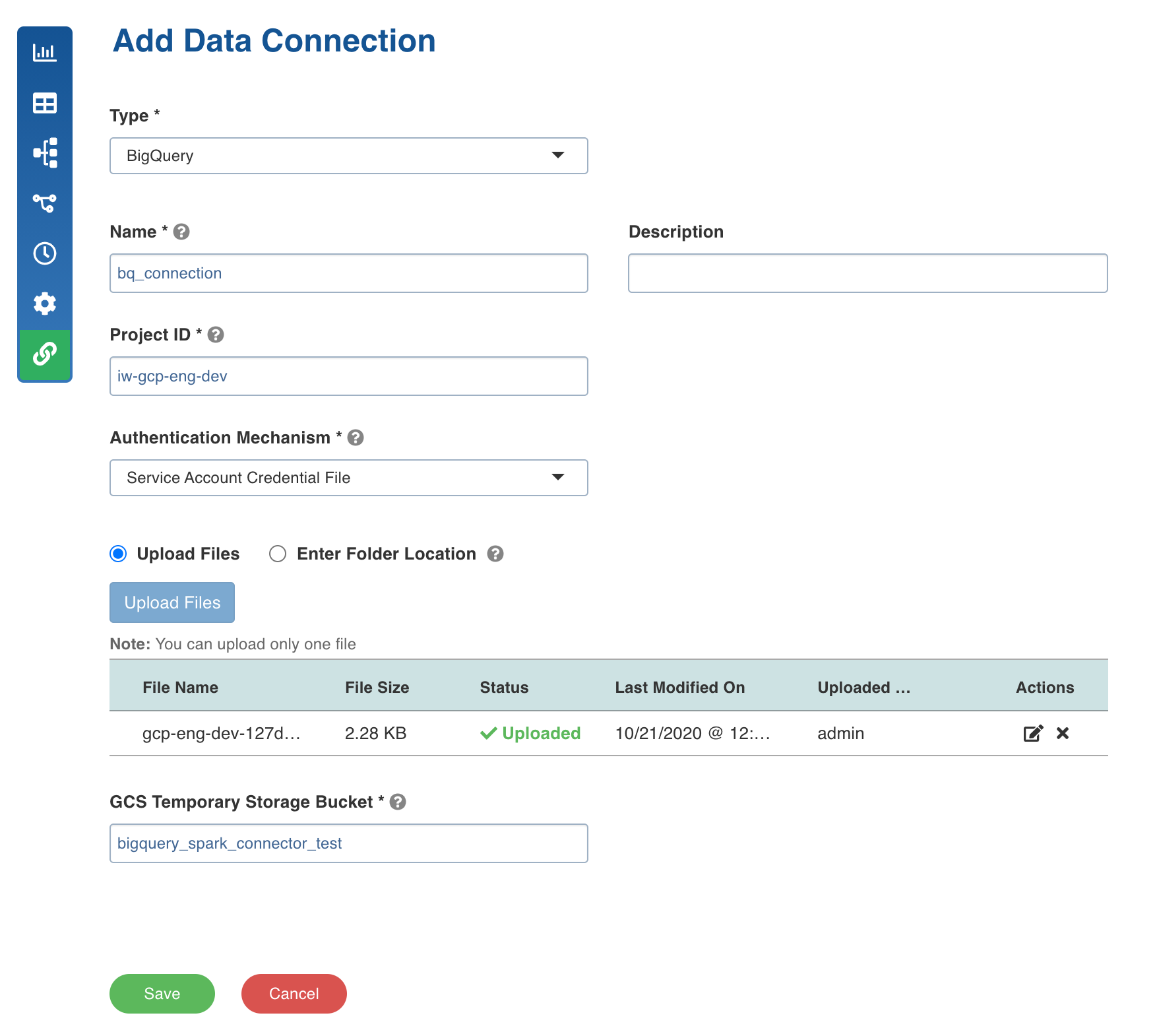Open the table grid sidebar icon
Screen dimensions: 1157x1036
point(45,103)
